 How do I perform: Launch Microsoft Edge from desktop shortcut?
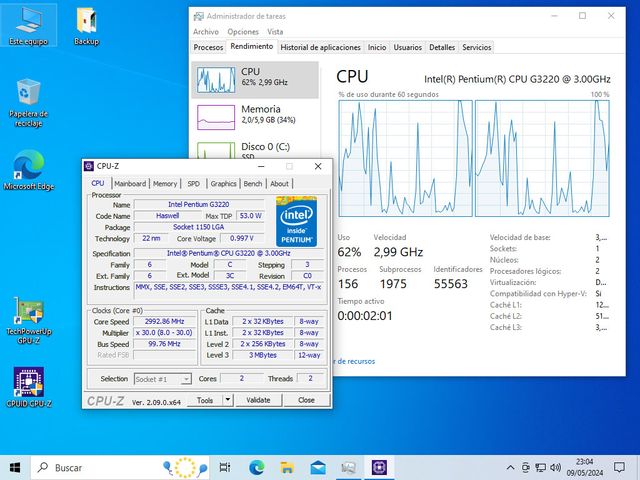28,171
